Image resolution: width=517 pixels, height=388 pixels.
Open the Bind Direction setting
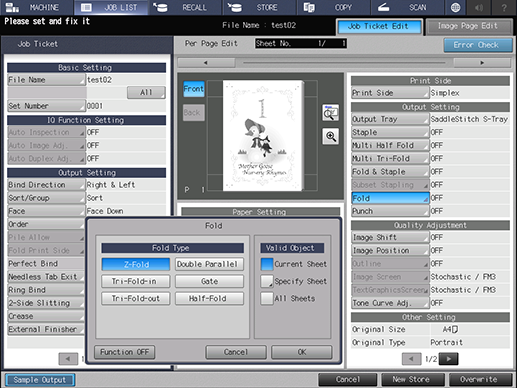pos(46,185)
